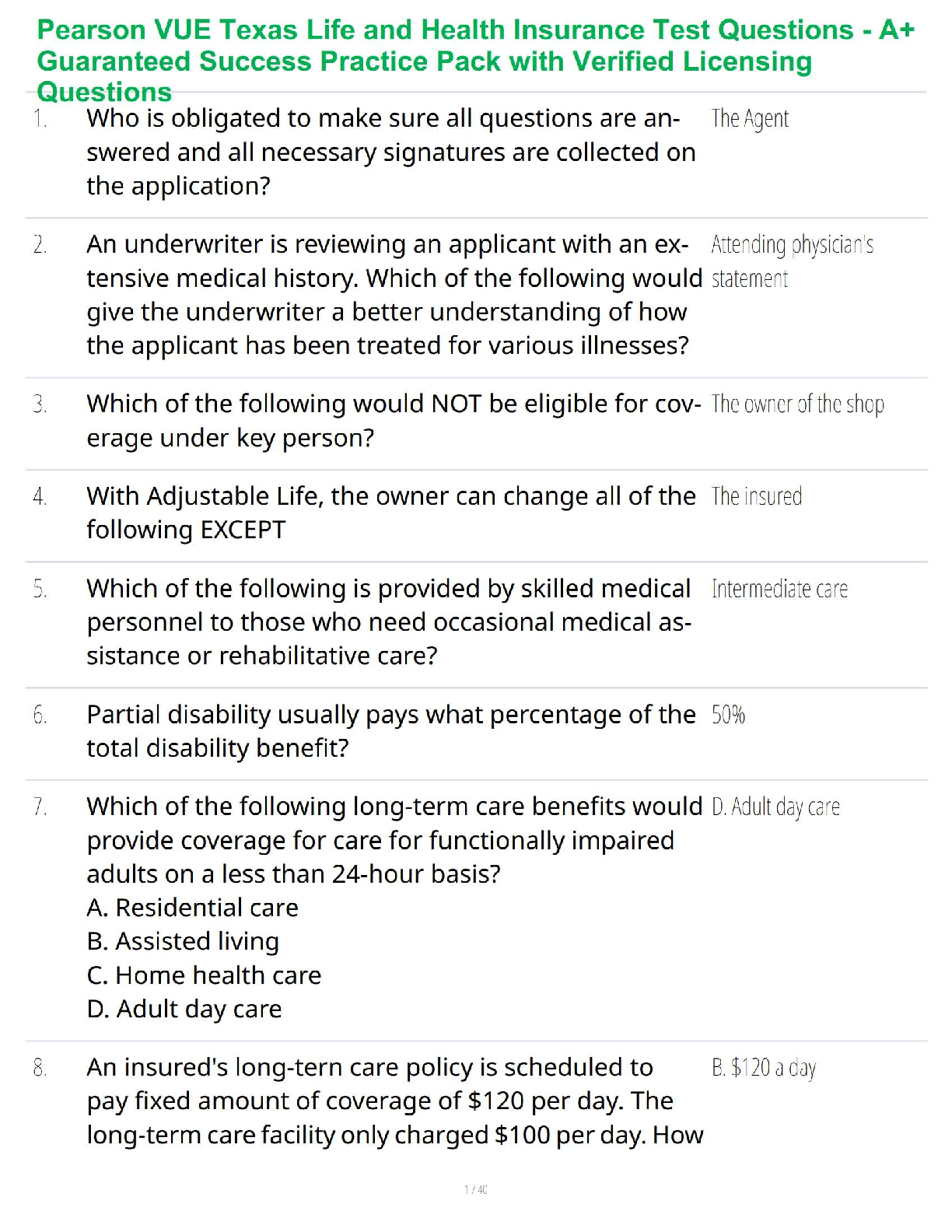Select option "B. Assisted living"
The height and width of the screenshot is (1232, 952).
coord(183,941)
